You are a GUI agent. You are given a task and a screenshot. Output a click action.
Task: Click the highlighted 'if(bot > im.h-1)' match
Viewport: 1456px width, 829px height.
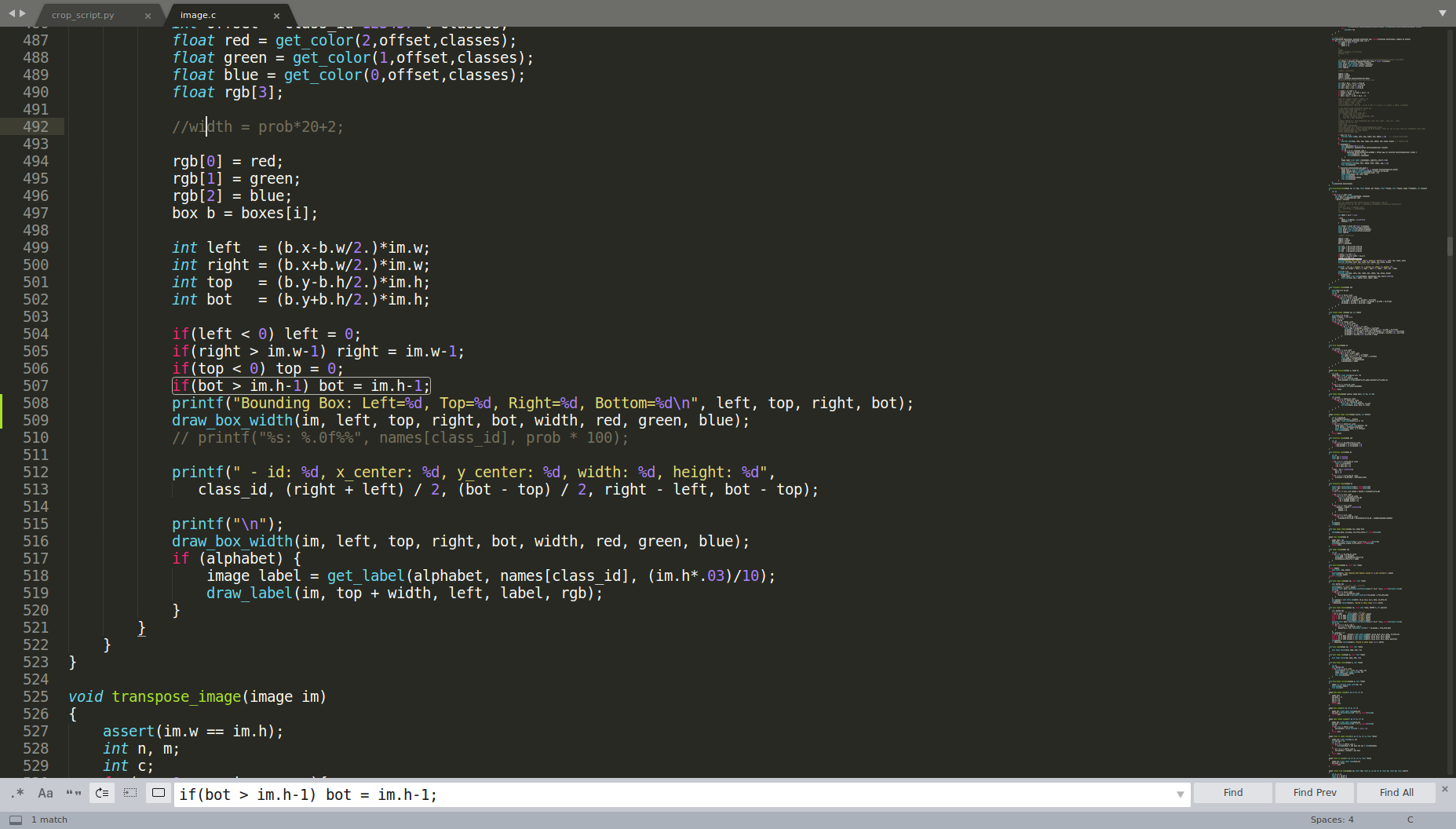click(301, 385)
